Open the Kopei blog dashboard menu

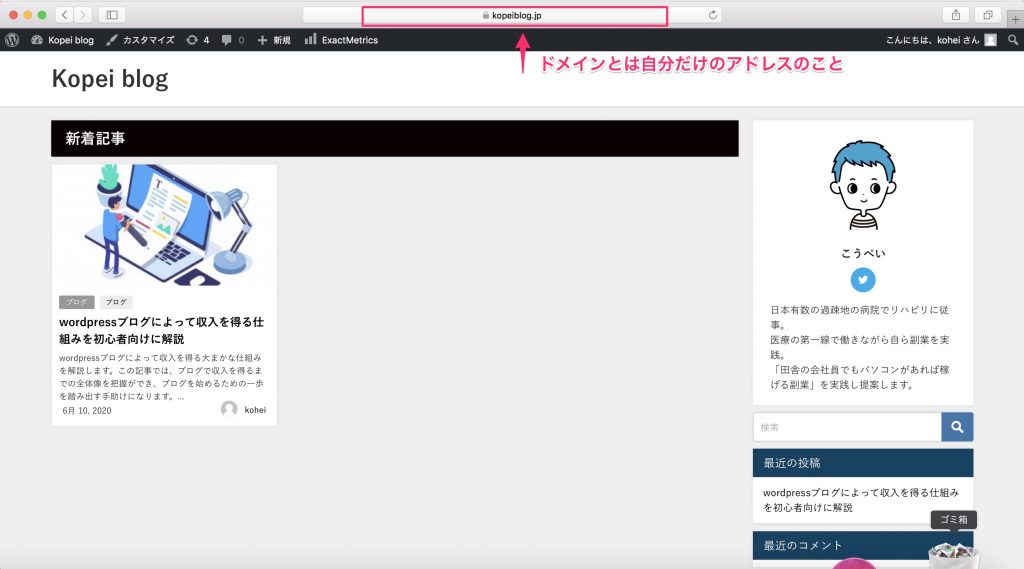click(63, 40)
